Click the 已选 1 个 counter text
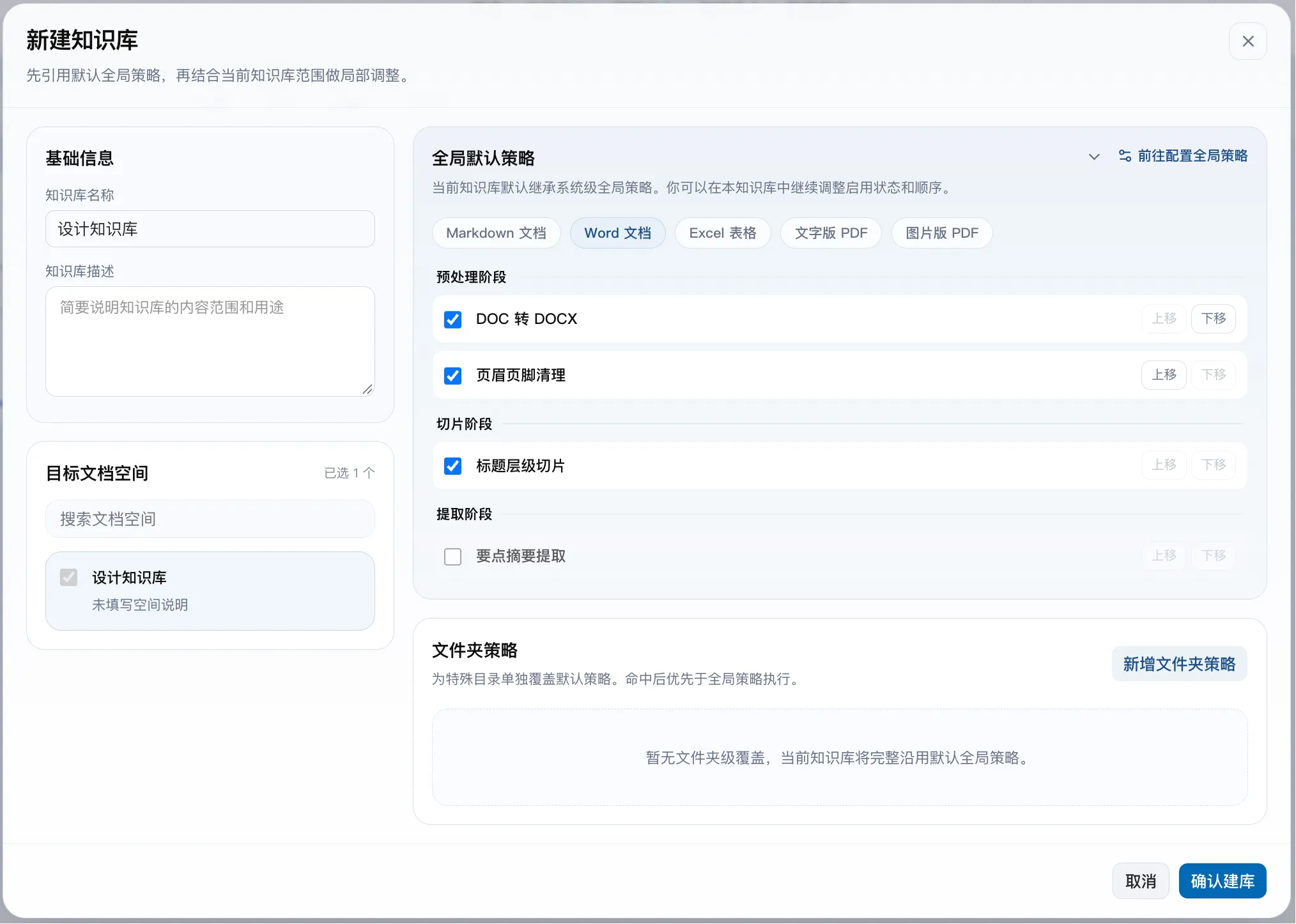Image resolution: width=1296 pixels, height=924 pixels. click(349, 474)
